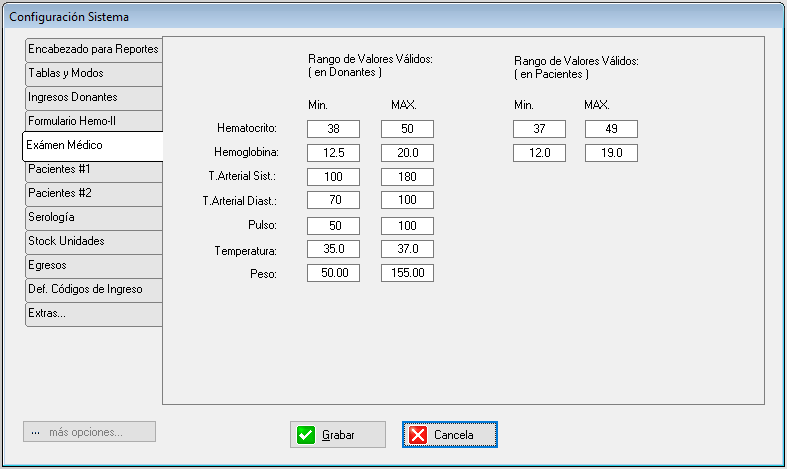Switch to the Pacientes #2 tab

pos(93,193)
